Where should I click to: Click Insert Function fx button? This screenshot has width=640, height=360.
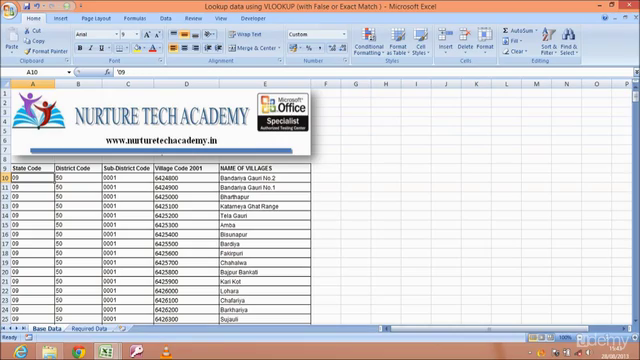point(107,72)
